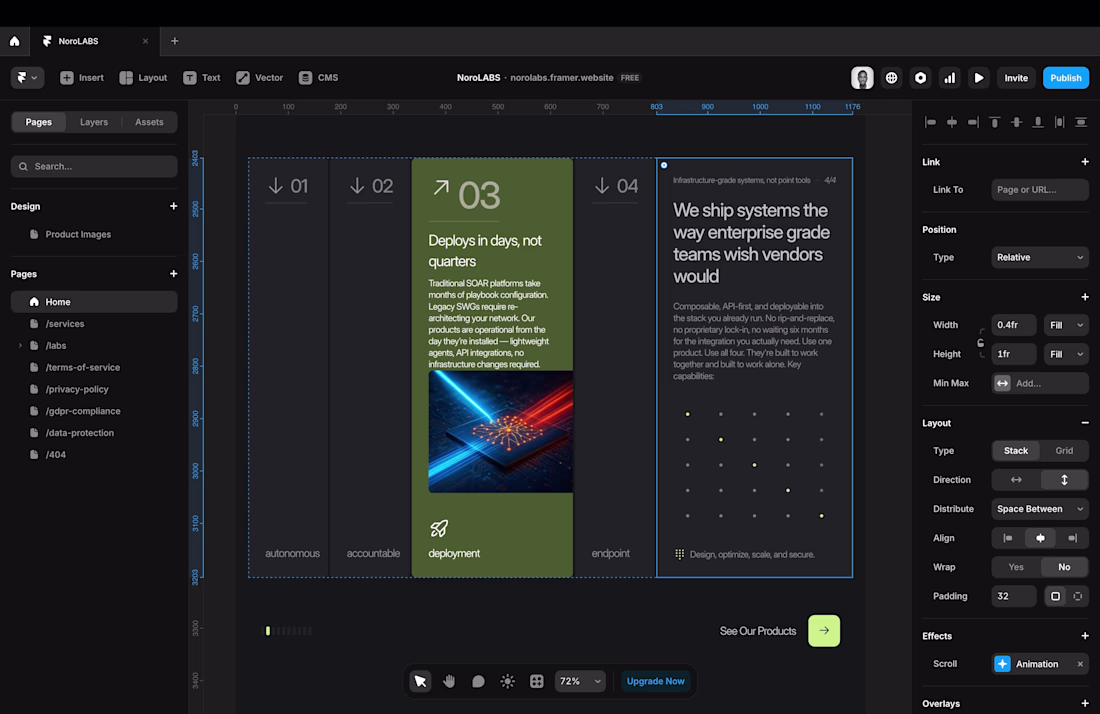Align vertical centers icon

pos(1017,122)
